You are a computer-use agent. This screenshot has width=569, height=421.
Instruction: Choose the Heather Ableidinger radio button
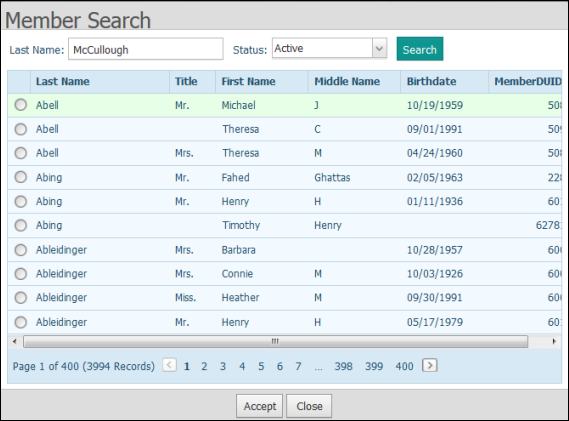[x=21, y=298]
